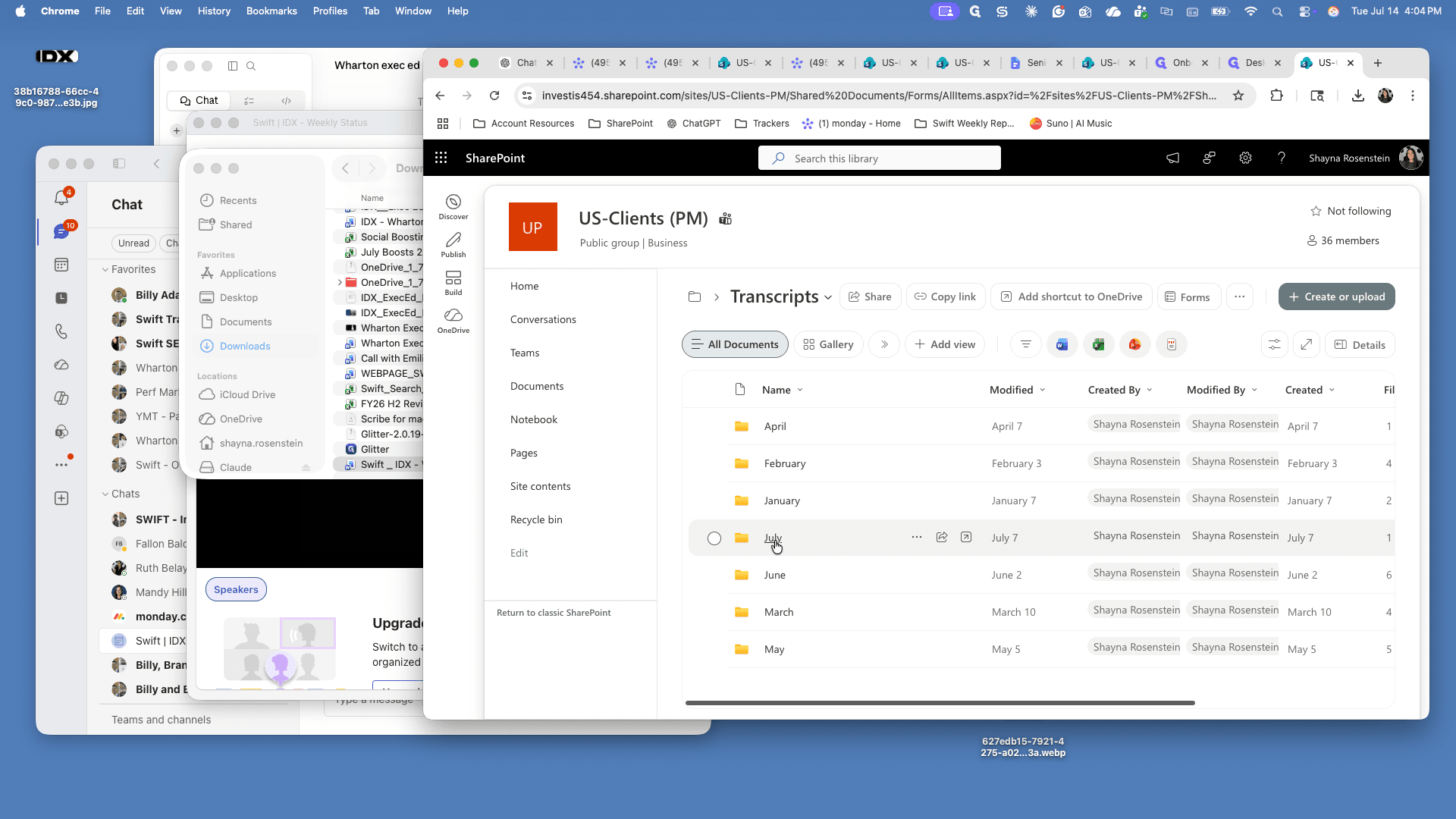The height and width of the screenshot is (819, 1456).
Task: Click Add shortcut to OneDrive button
Action: [1071, 297]
